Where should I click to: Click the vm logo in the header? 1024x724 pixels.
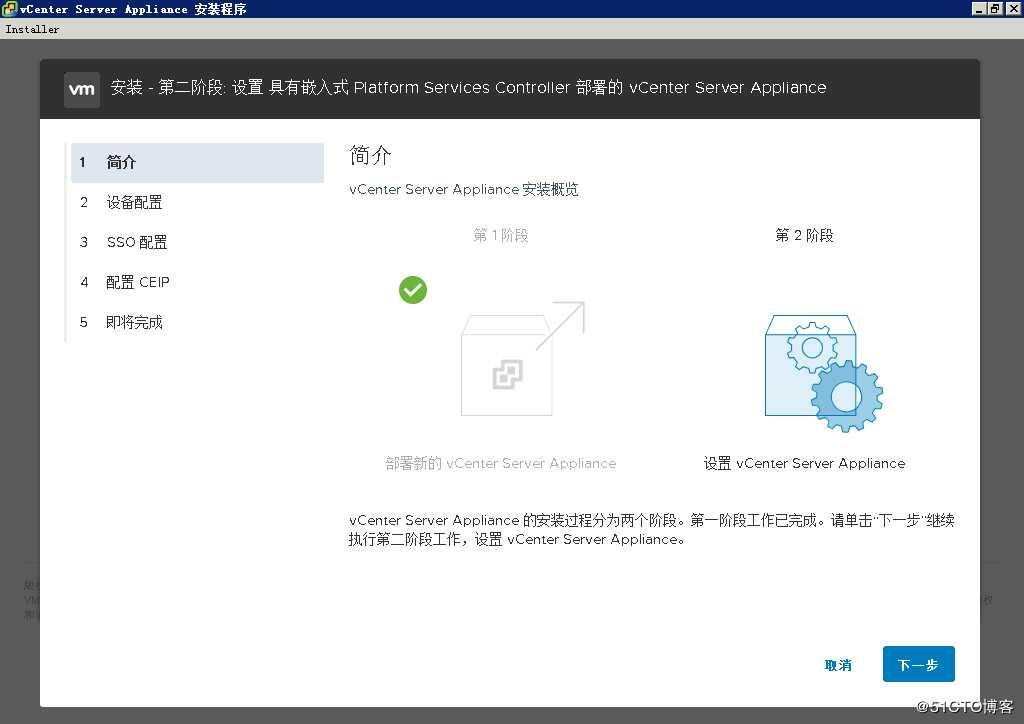pos(82,89)
